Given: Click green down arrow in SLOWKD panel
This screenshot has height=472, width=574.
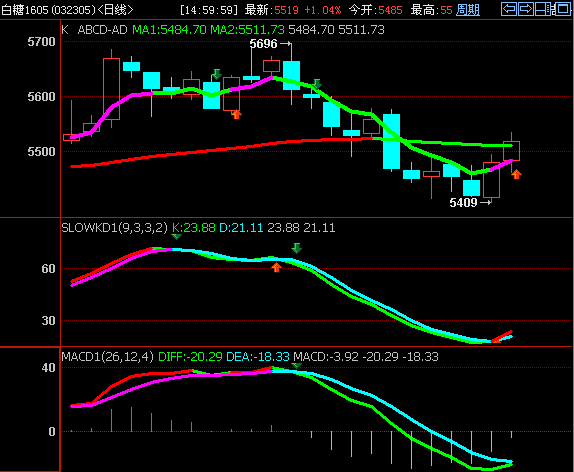Looking at the screenshot, I should coord(297,248).
